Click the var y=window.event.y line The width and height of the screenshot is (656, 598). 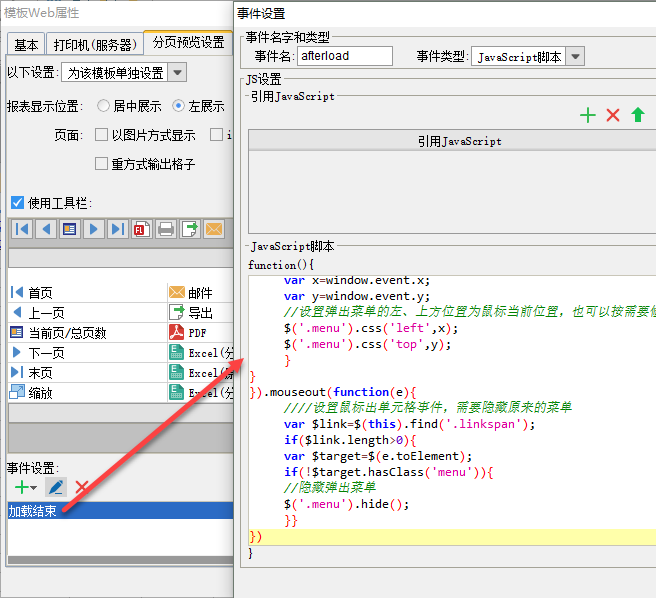coord(356,296)
